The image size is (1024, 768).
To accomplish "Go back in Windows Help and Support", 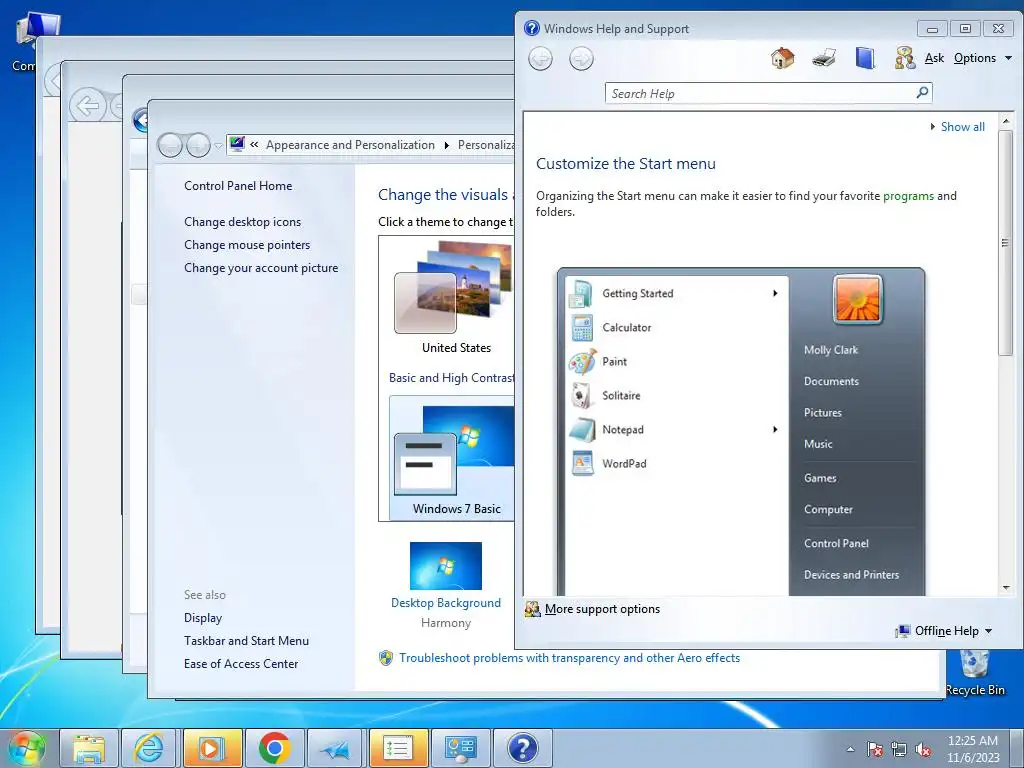I will [540, 59].
